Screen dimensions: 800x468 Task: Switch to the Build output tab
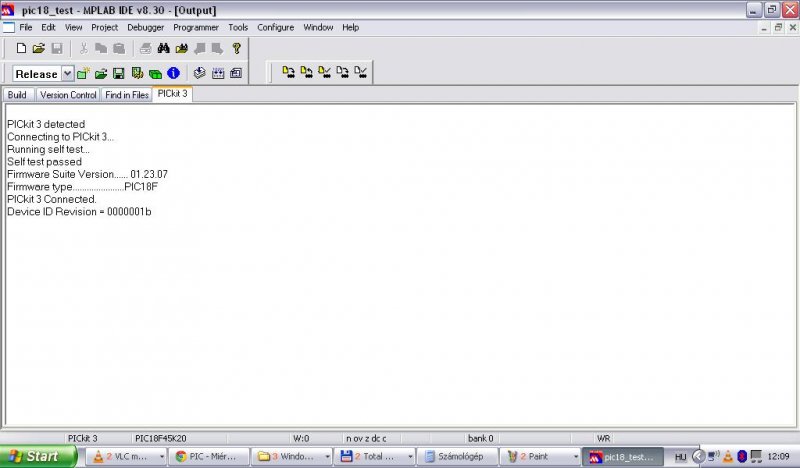[17, 95]
